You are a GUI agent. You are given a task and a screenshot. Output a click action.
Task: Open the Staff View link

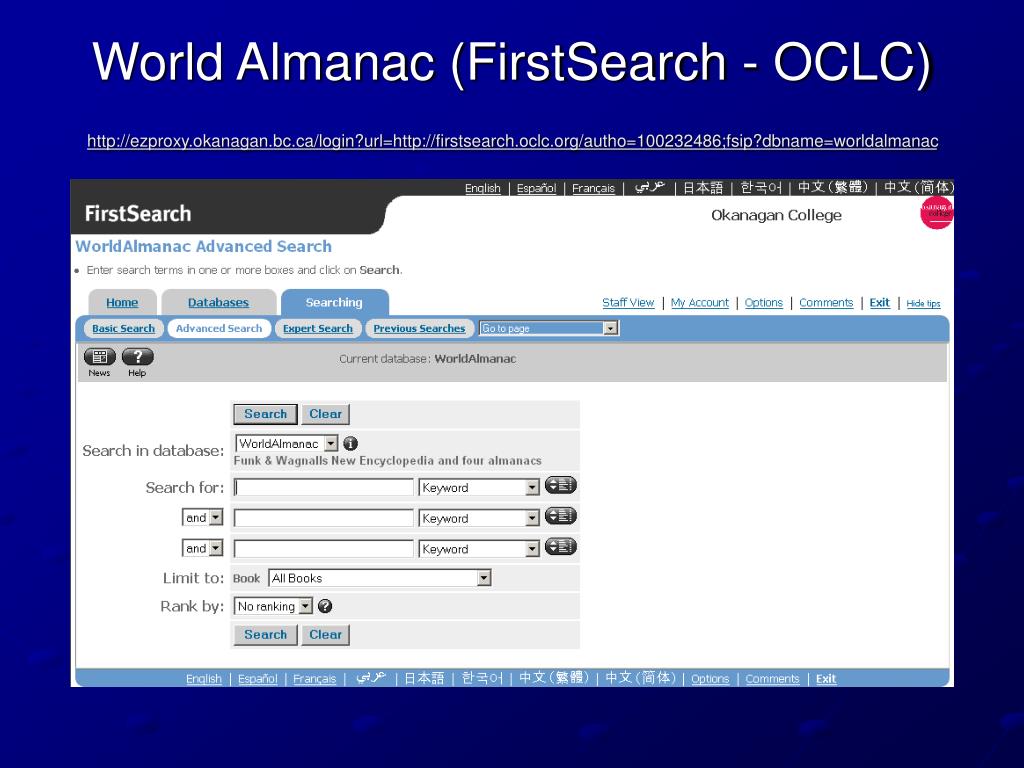click(x=628, y=302)
